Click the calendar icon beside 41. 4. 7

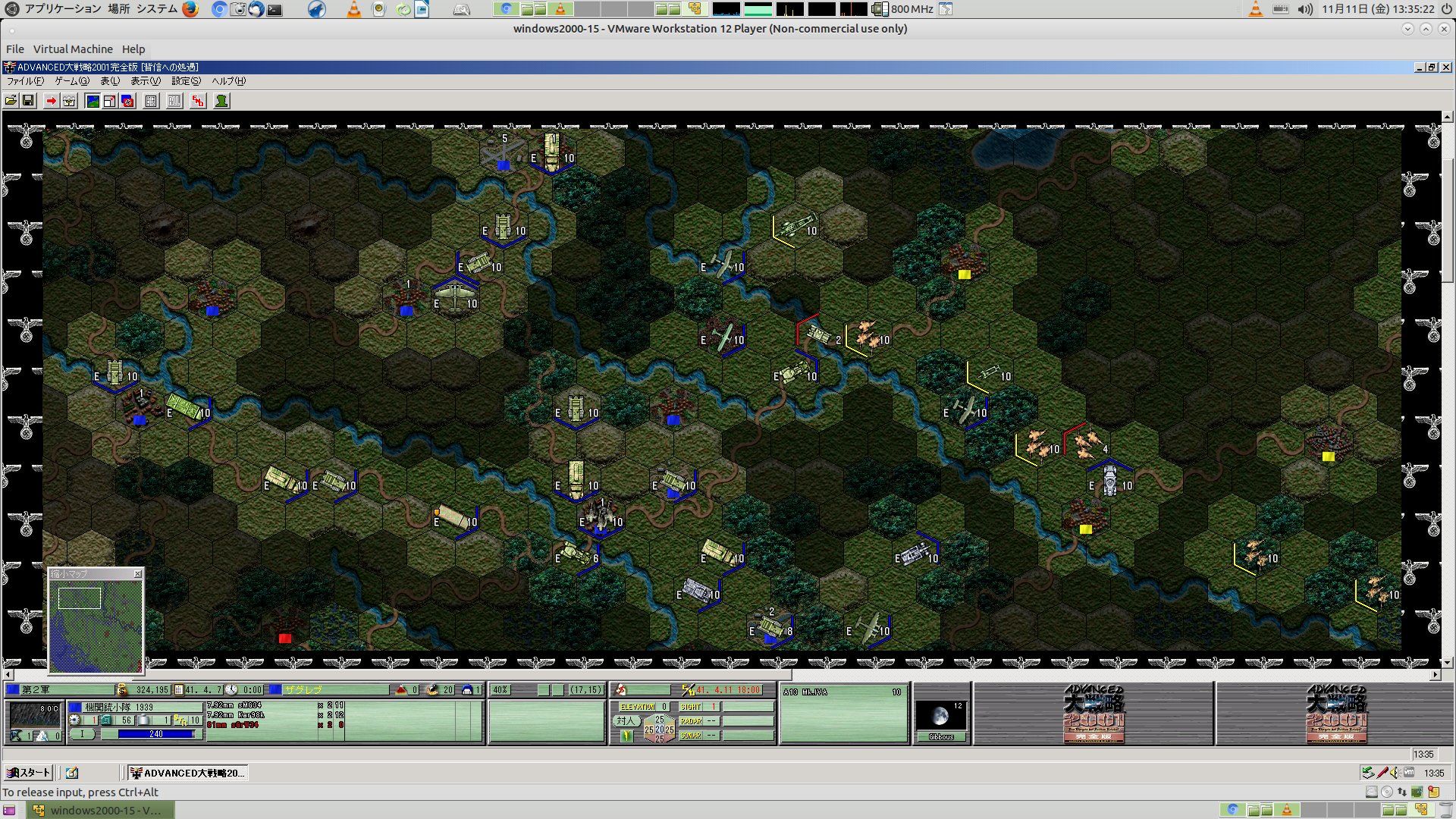tap(179, 689)
